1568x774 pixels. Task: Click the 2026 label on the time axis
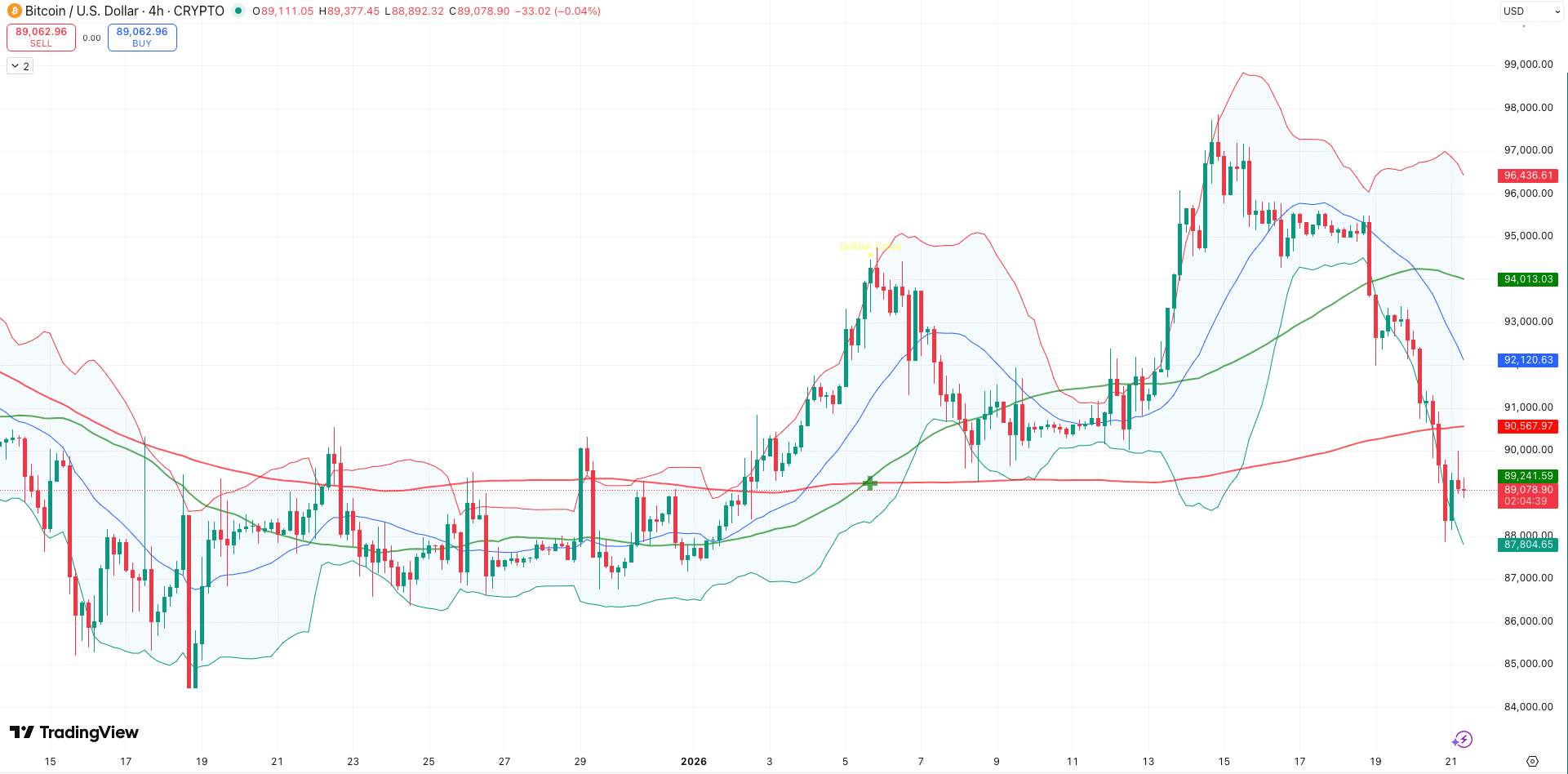694,761
